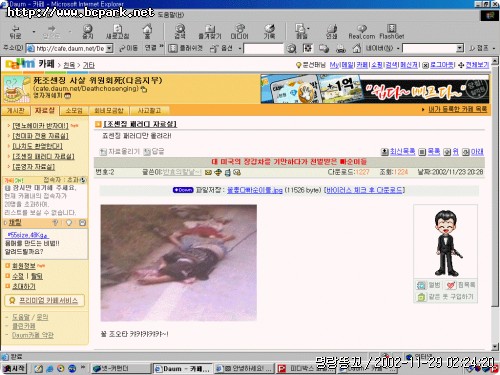This screenshot has width=500, height=375.
Task: Click the 채팅 link in the sidebar
Action: [x=15, y=222]
